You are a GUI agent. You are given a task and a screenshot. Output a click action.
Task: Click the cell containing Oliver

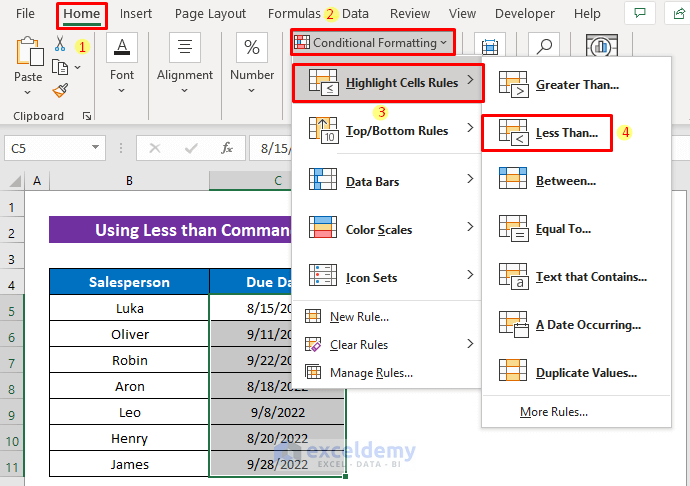pos(129,335)
